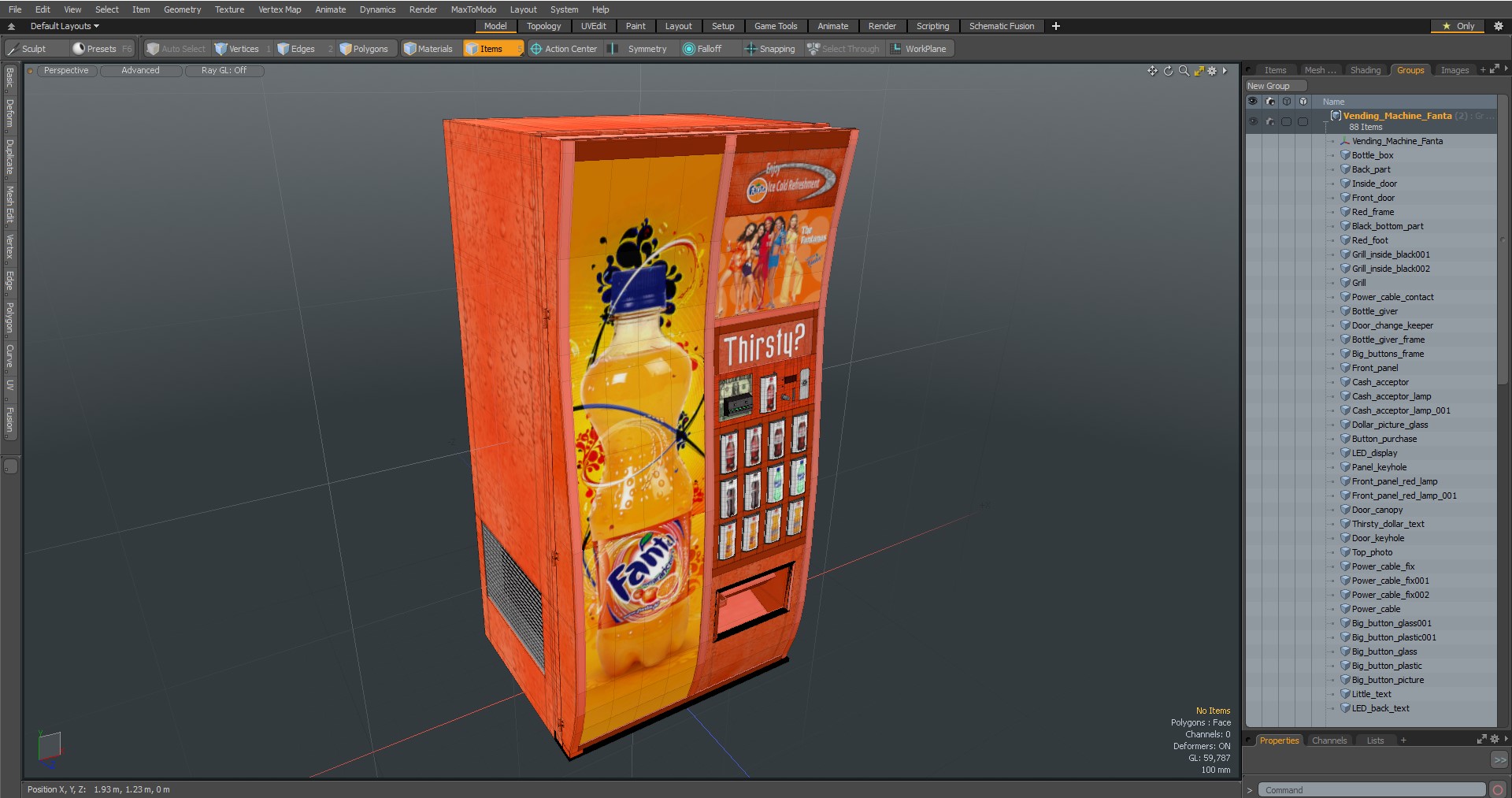Click the viewport rotate icon
The height and width of the screenshot is (798, 1512).
point(1168,71)
